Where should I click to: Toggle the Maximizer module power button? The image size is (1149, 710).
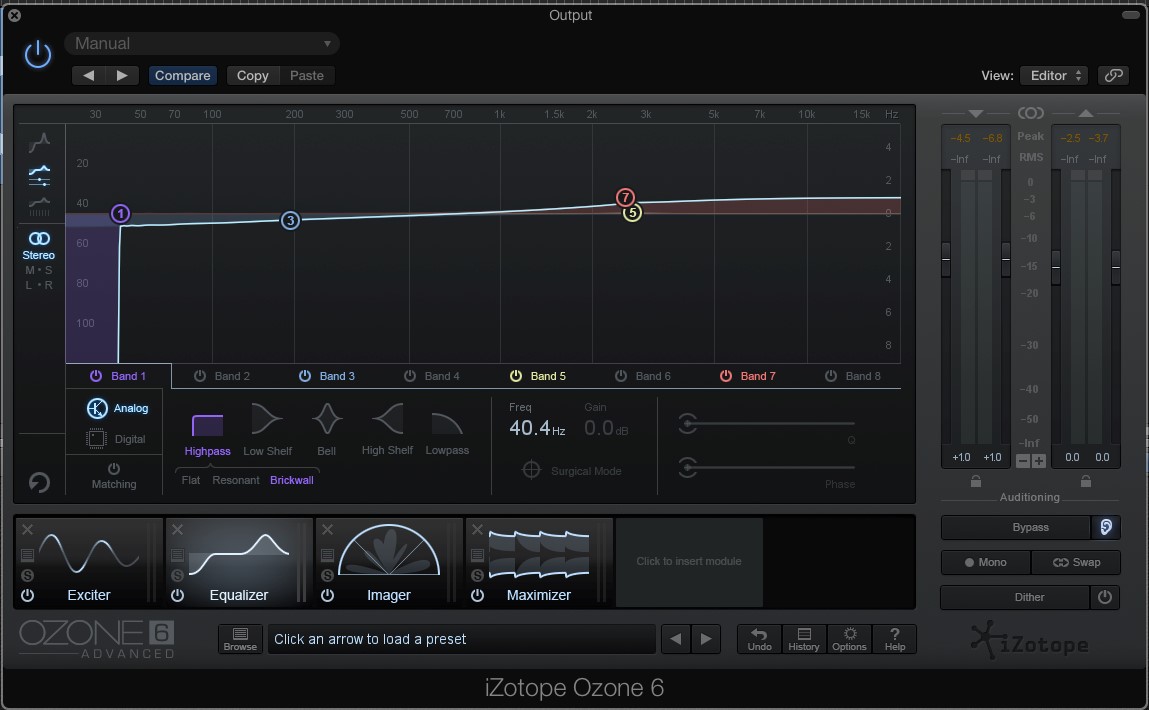point(477,595)
